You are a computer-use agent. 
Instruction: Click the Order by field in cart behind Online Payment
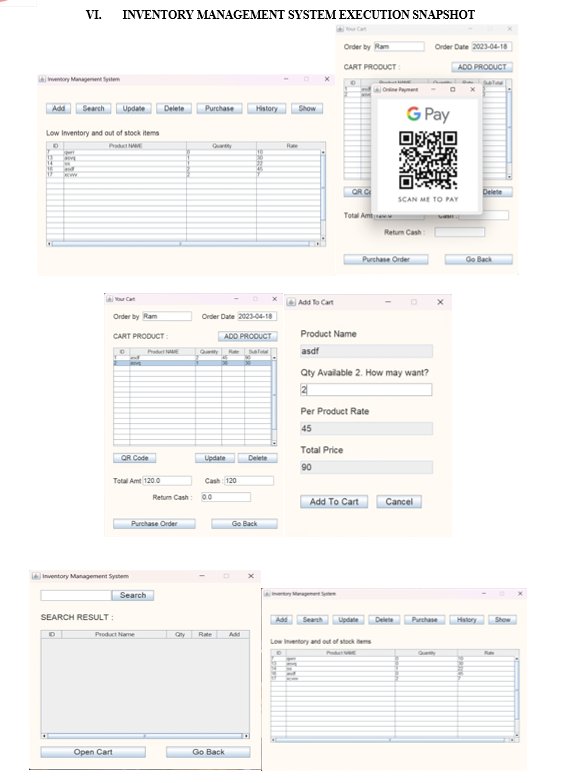(399, 46)
